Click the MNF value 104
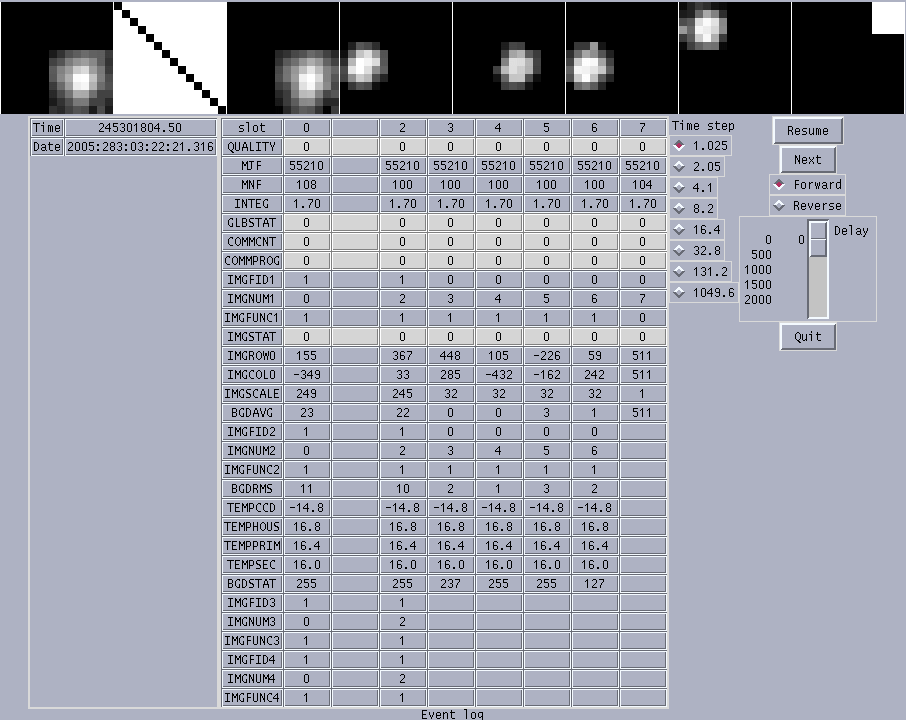Screen dimensions: 906x720 (x=642, y=185)
